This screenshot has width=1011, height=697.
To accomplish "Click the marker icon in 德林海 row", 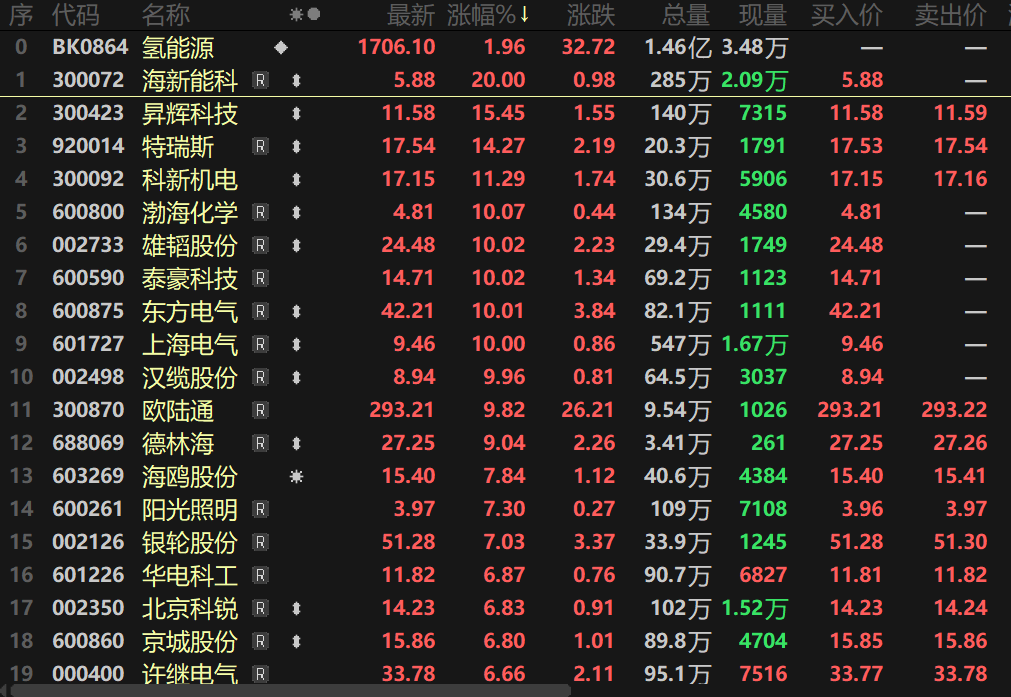I will [x=297, y=443].
